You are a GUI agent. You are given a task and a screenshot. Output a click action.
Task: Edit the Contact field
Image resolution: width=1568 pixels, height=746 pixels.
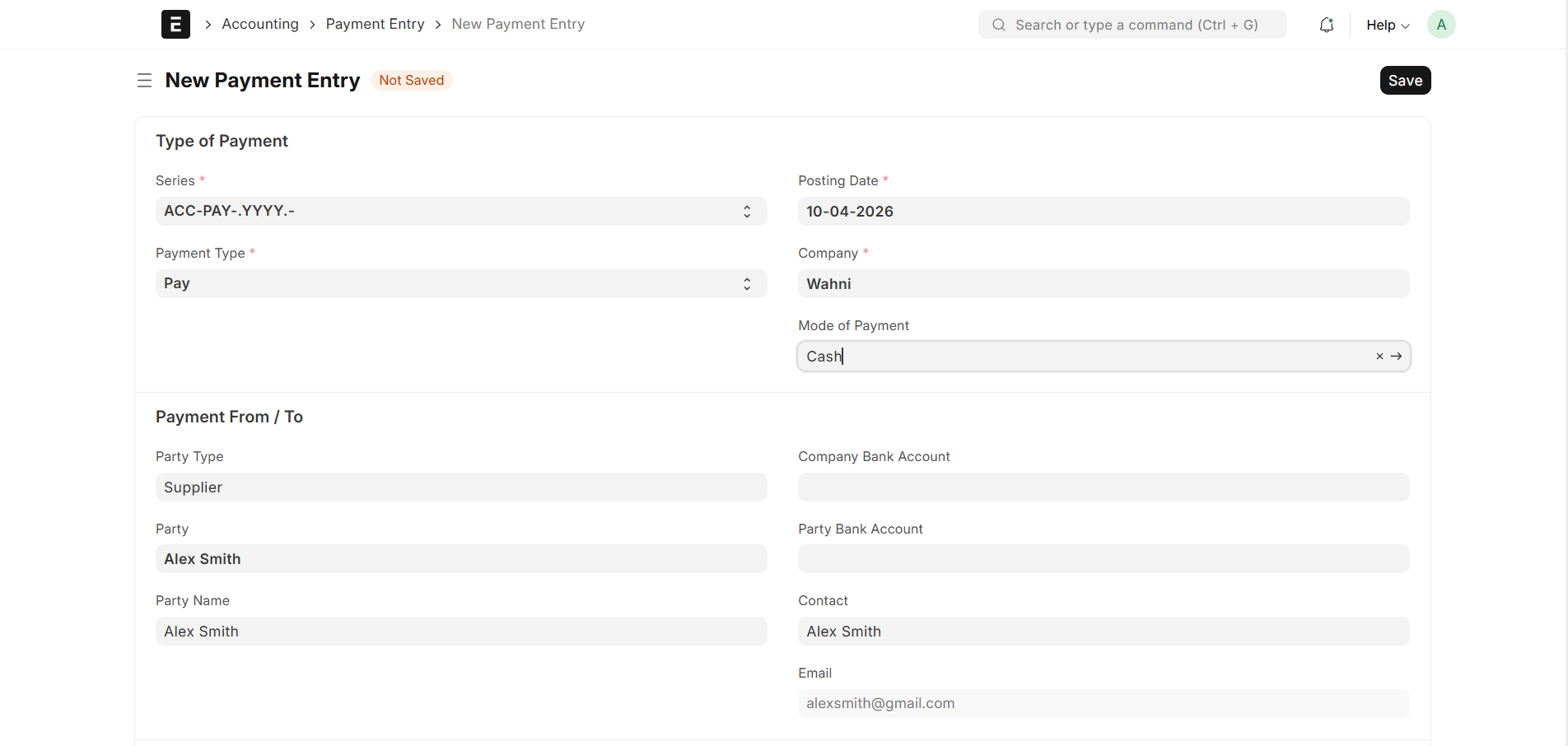[1104, 631]
